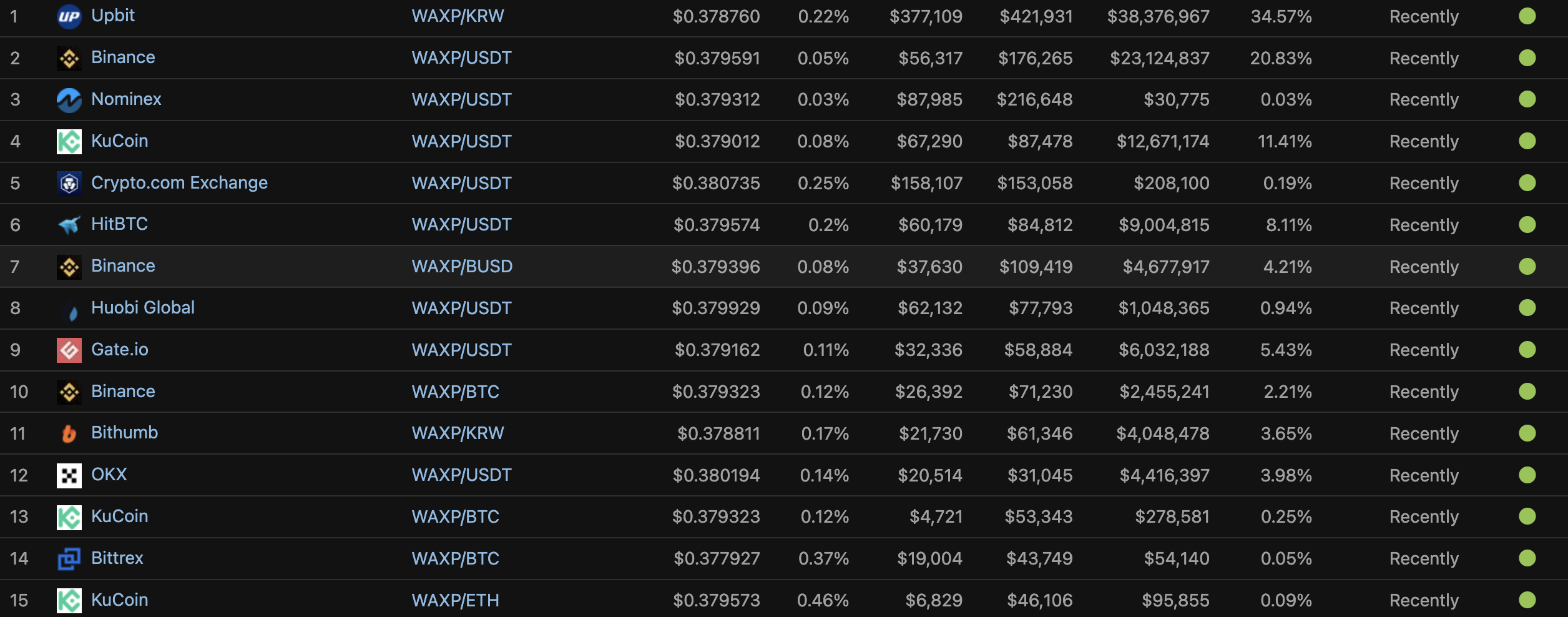Screen dimensions: 1568x617
Task: Open the Binance name in the WAXP/BUSD row
Action: click(x=123, y=266)
